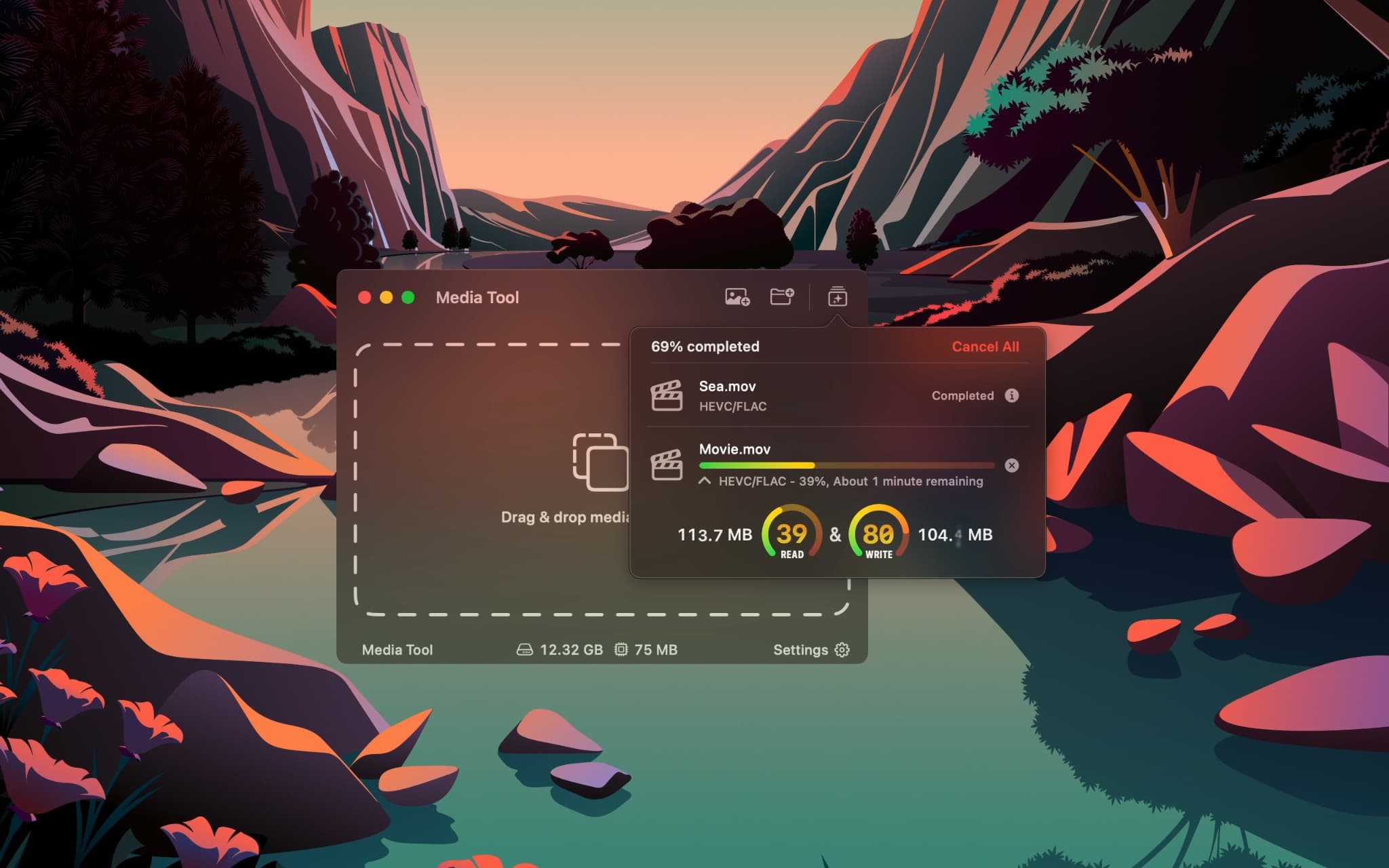
Task: Open the task queue icon in toolbar
Action: tap(837, 297)
